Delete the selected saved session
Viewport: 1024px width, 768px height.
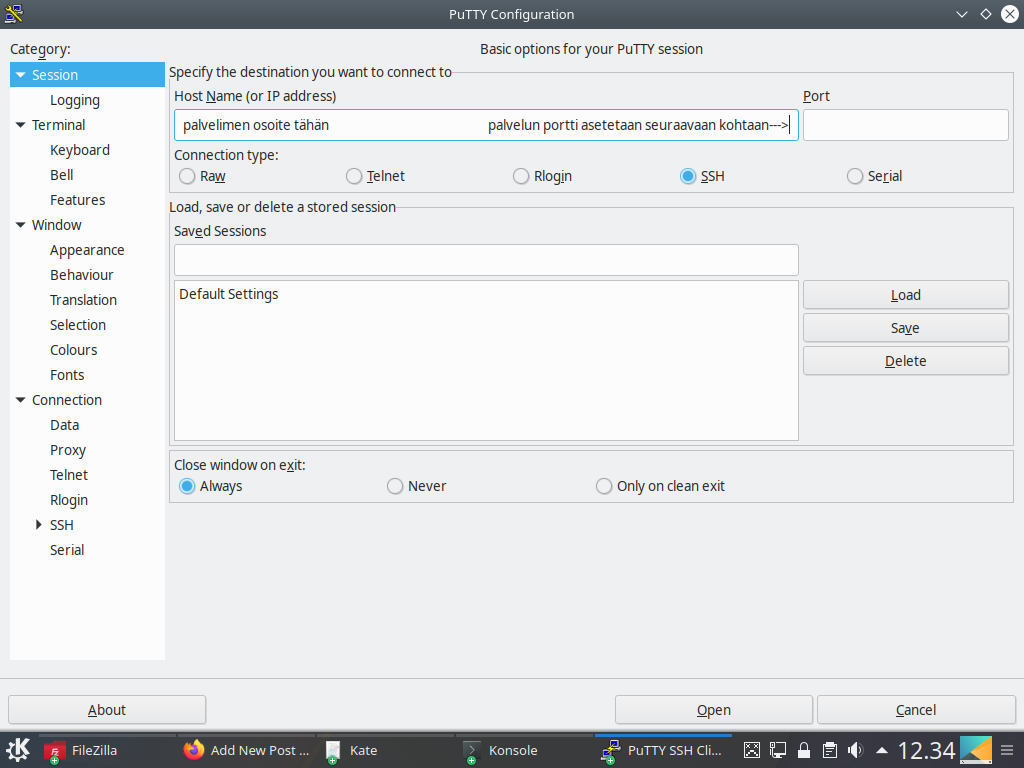(906, 361)
